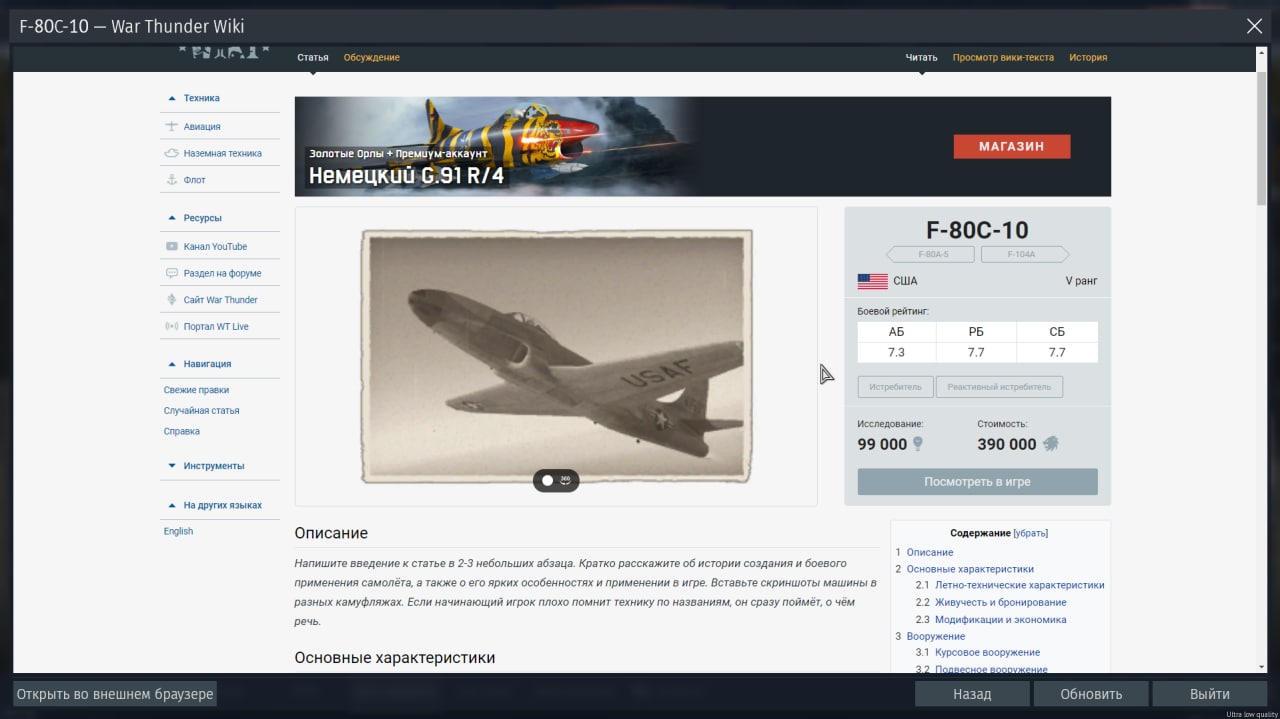Click the Немецкий G.91 R/4 banner

coord(702,146)
